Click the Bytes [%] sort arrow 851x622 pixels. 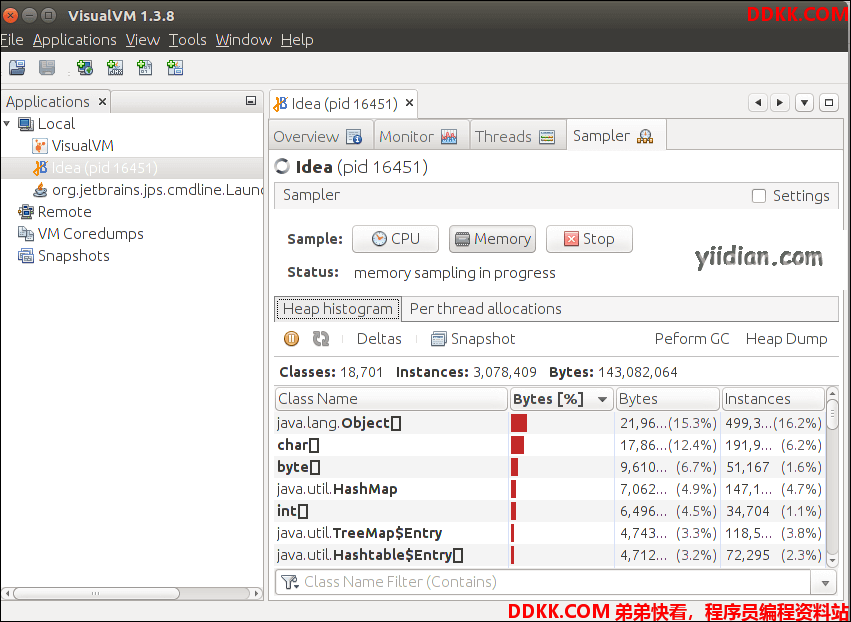602,400
